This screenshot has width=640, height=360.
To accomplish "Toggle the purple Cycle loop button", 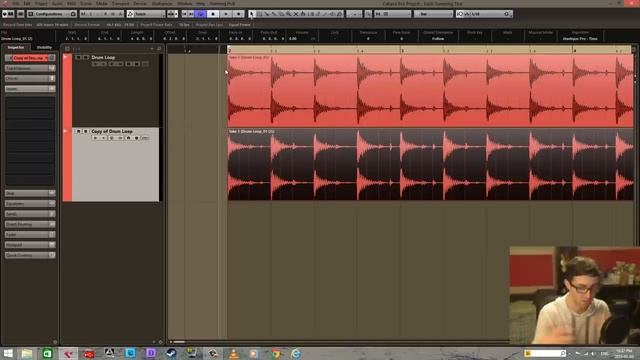I will click(200, 14).
